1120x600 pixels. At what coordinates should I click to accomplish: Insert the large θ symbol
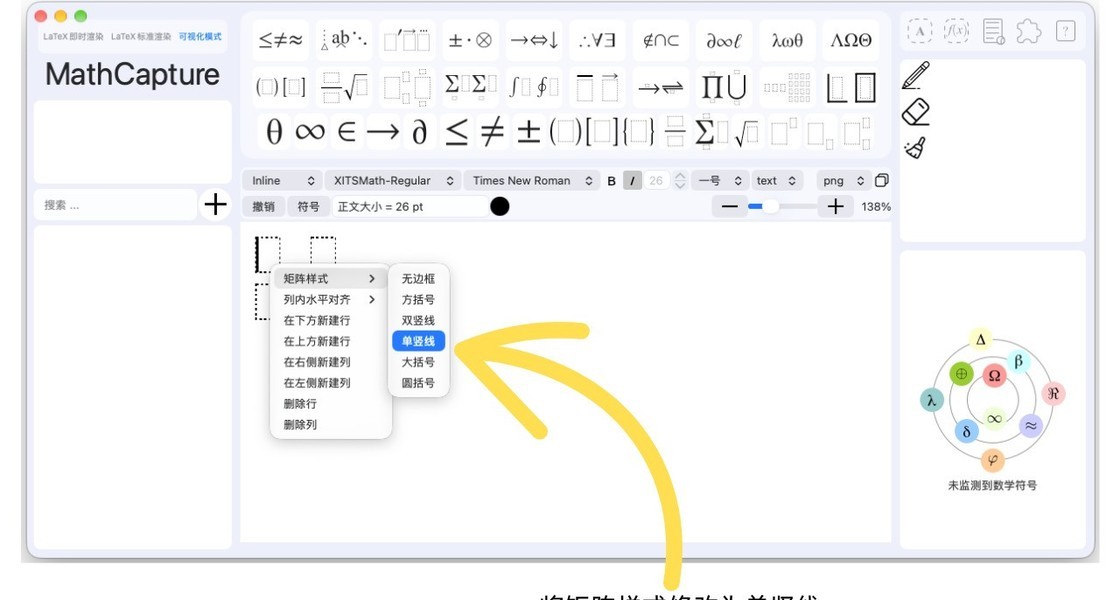click(x=274, y=132)
